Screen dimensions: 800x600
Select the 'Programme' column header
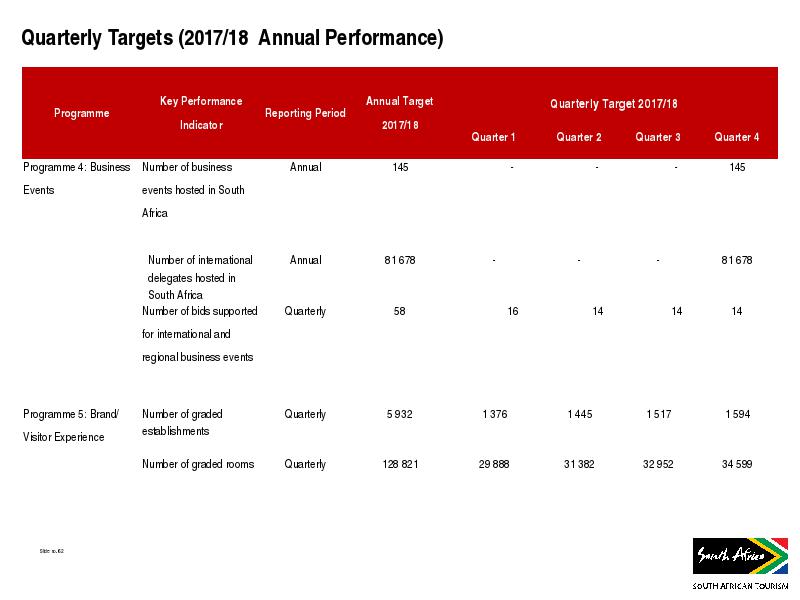[x=82, y=113]
